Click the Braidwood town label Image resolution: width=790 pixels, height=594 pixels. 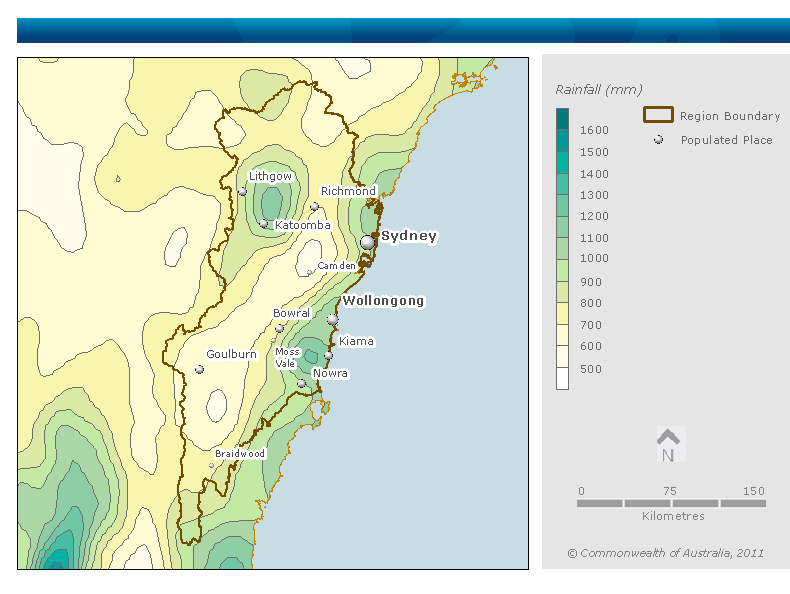(x=242, y=454)
